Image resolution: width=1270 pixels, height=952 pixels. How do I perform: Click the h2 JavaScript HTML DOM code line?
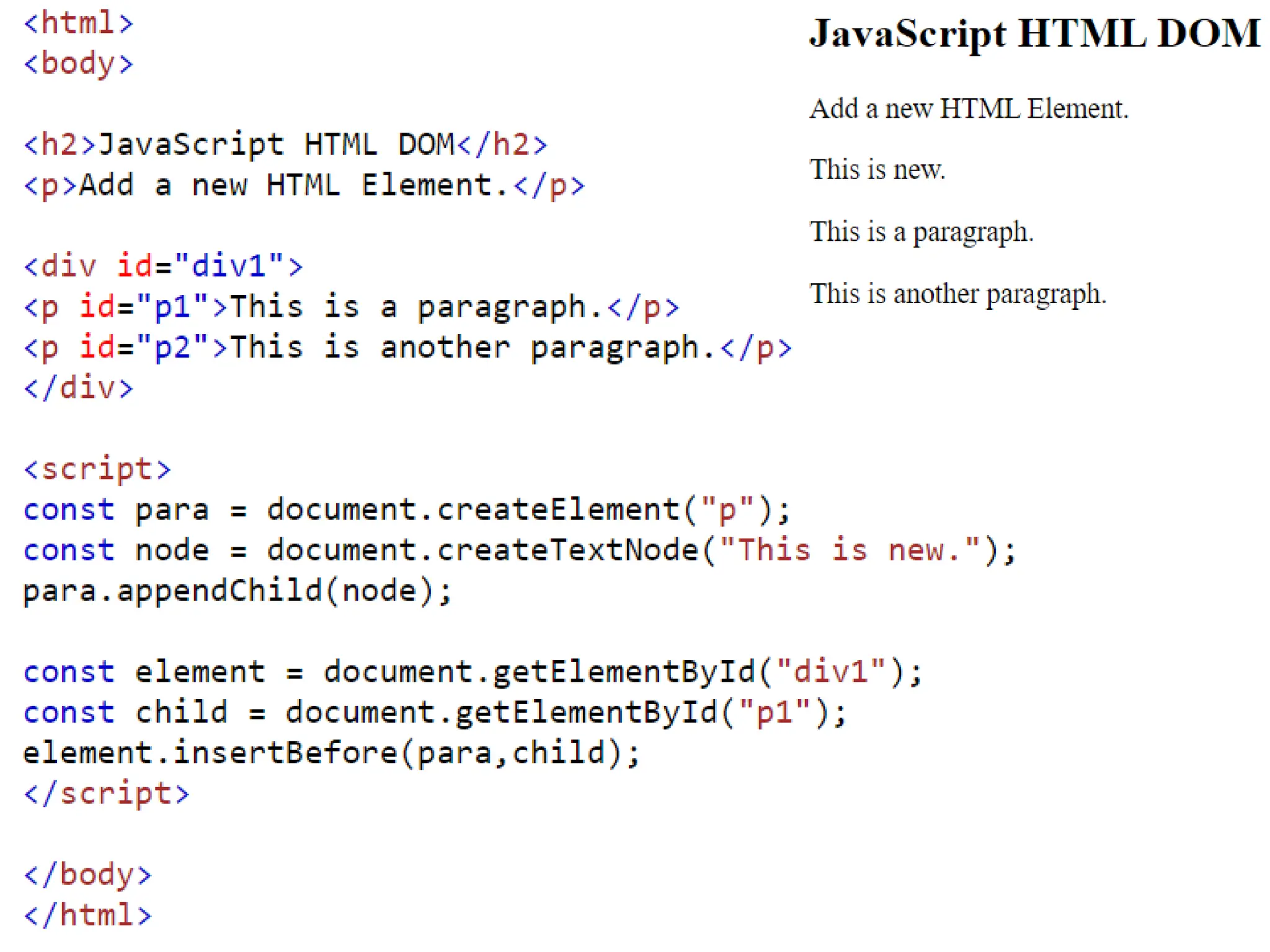[285, 144]
